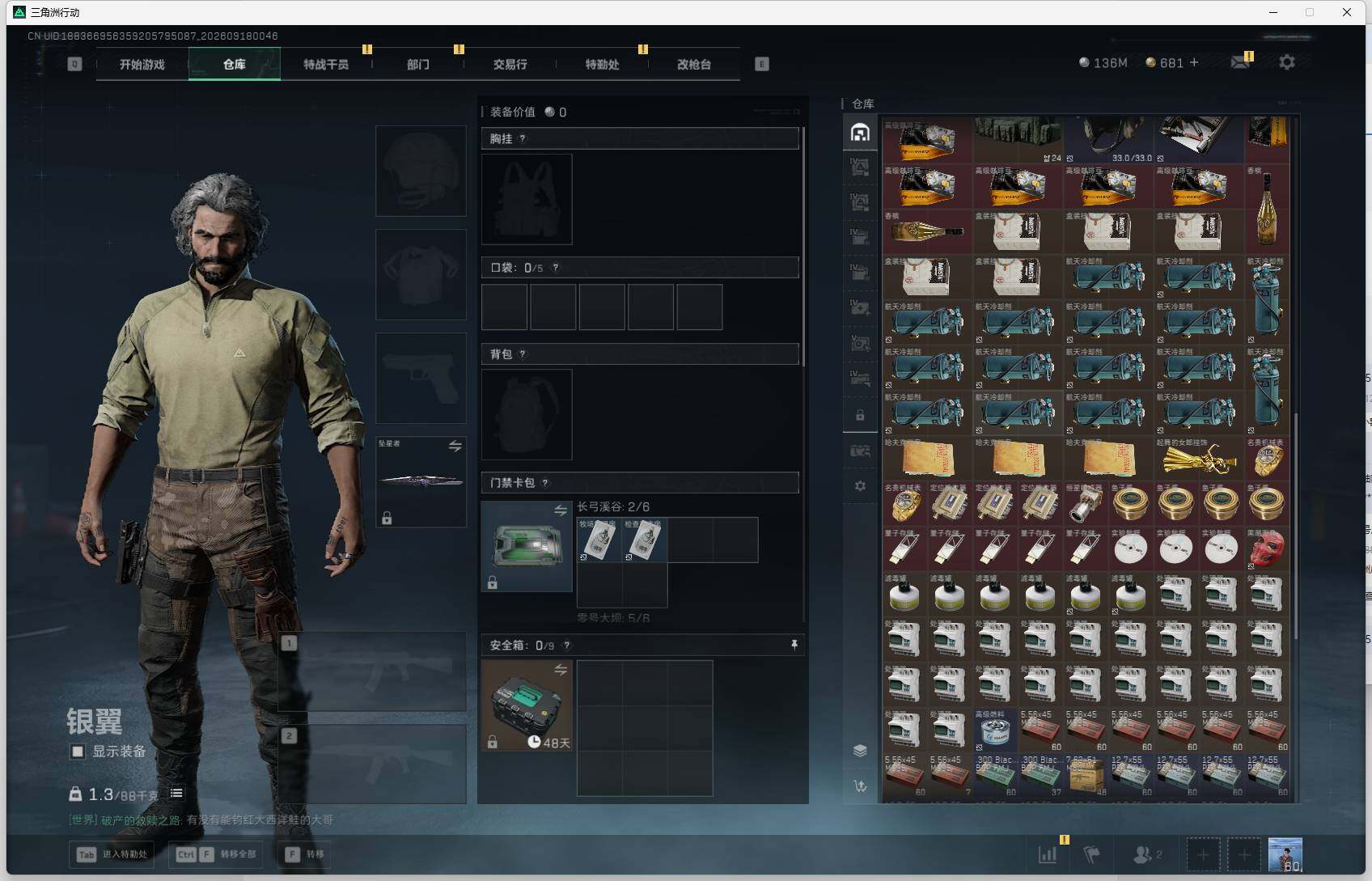Viewport: 1372px width, 881px height.
Task: Select the 7.62x51 ammo crate item
Action: click(1086, 775)
